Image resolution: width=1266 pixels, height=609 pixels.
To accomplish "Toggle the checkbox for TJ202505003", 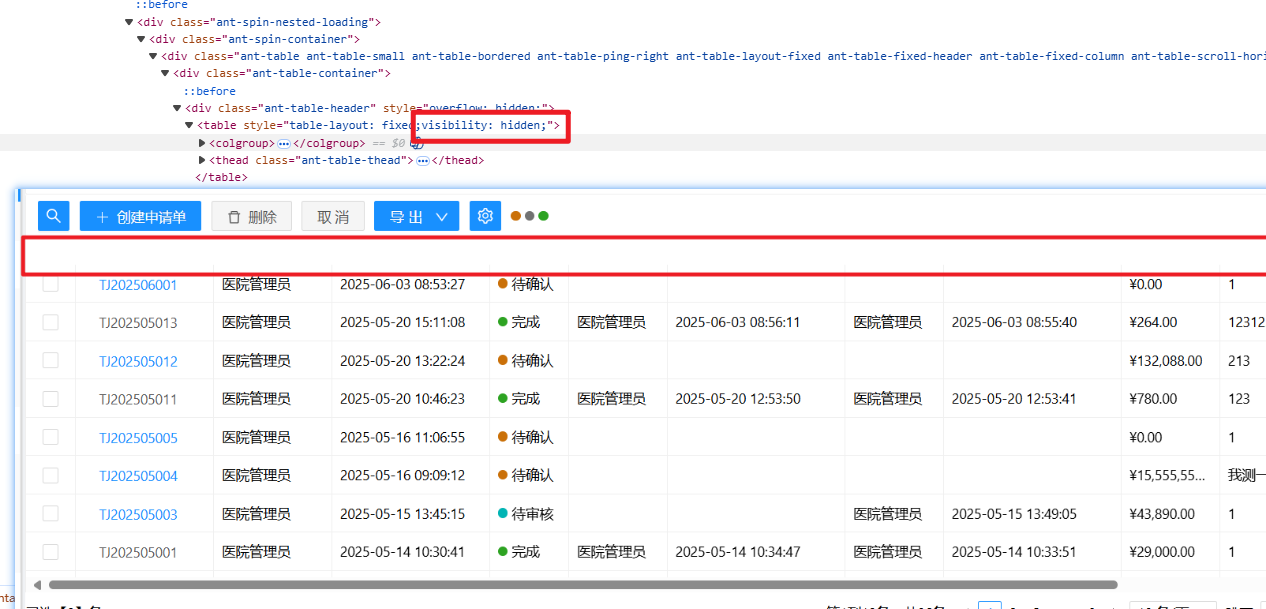I will click(50, 513).
